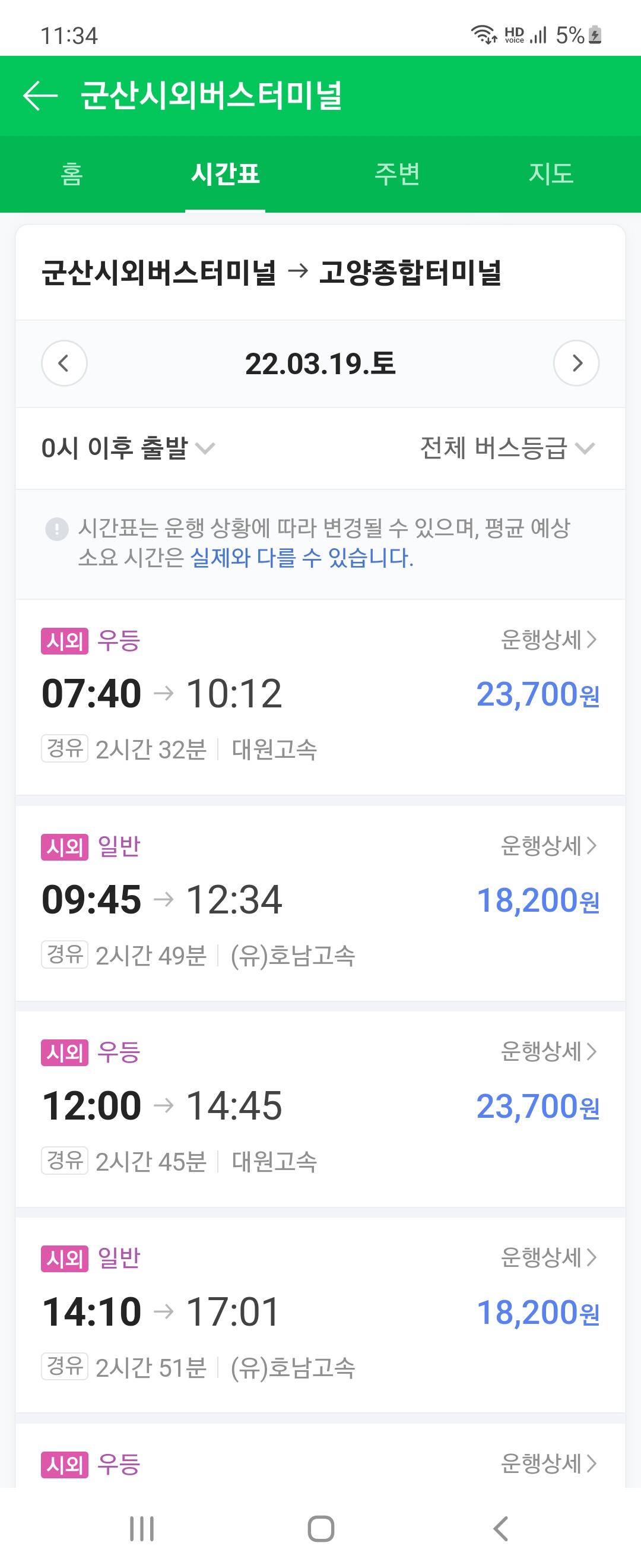Image resolution: width=641 pixels, height=1568 pixels.
Task: Tap the 경유 badge on the 07:40 bus
Action: pyautogui.click(x=65, y=749)
